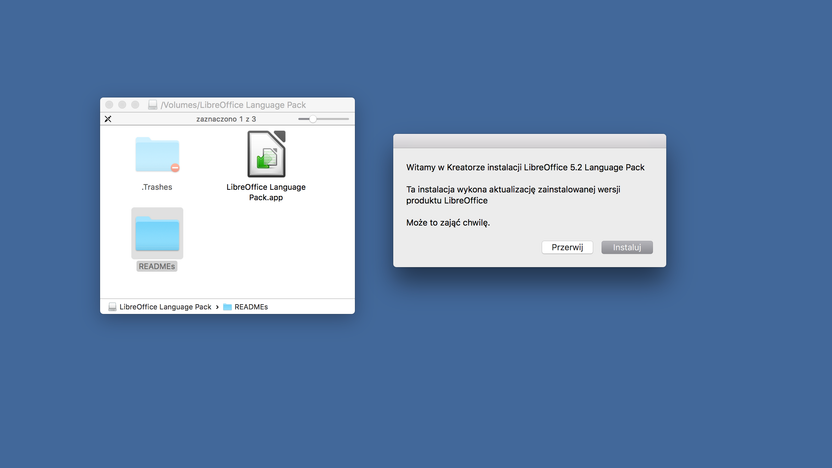832x468 pixels.
Task: Click the installer dialog title bar
Action: pyautogui.click(x=530, y=141)
